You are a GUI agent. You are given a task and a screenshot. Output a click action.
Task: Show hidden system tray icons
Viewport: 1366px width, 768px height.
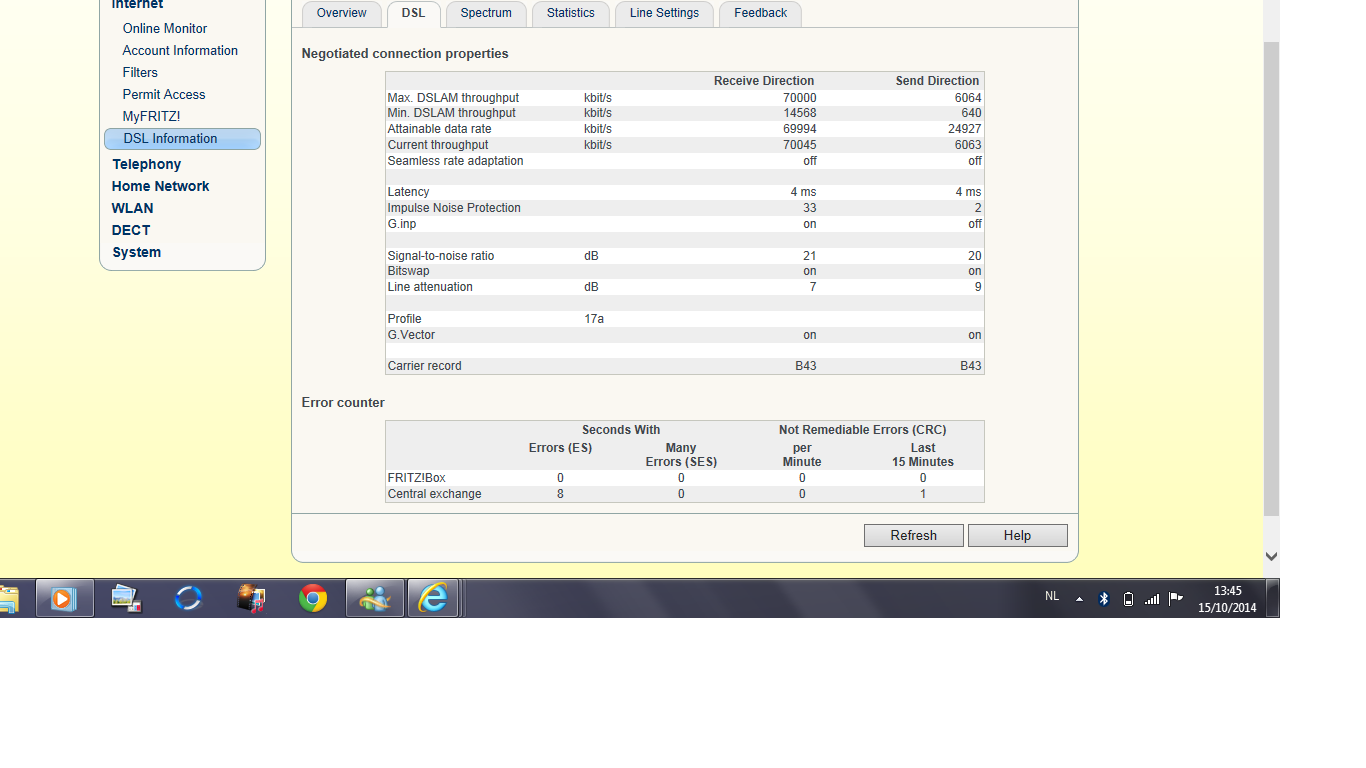1079,598
